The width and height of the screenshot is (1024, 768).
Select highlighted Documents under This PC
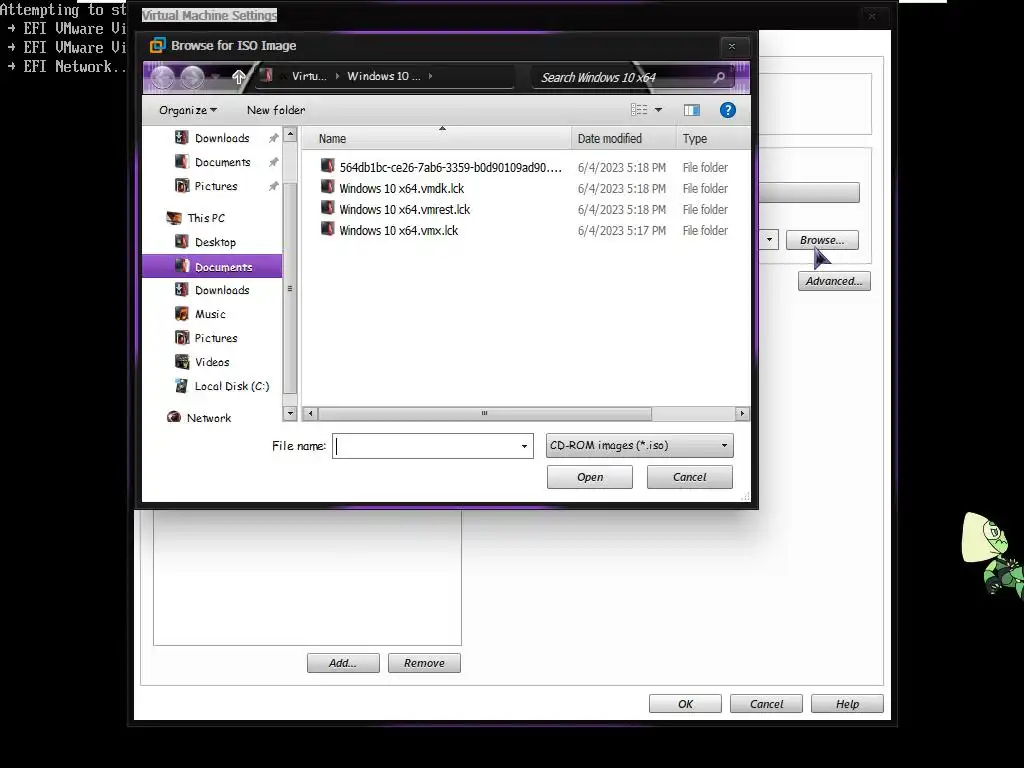(212, 266)
